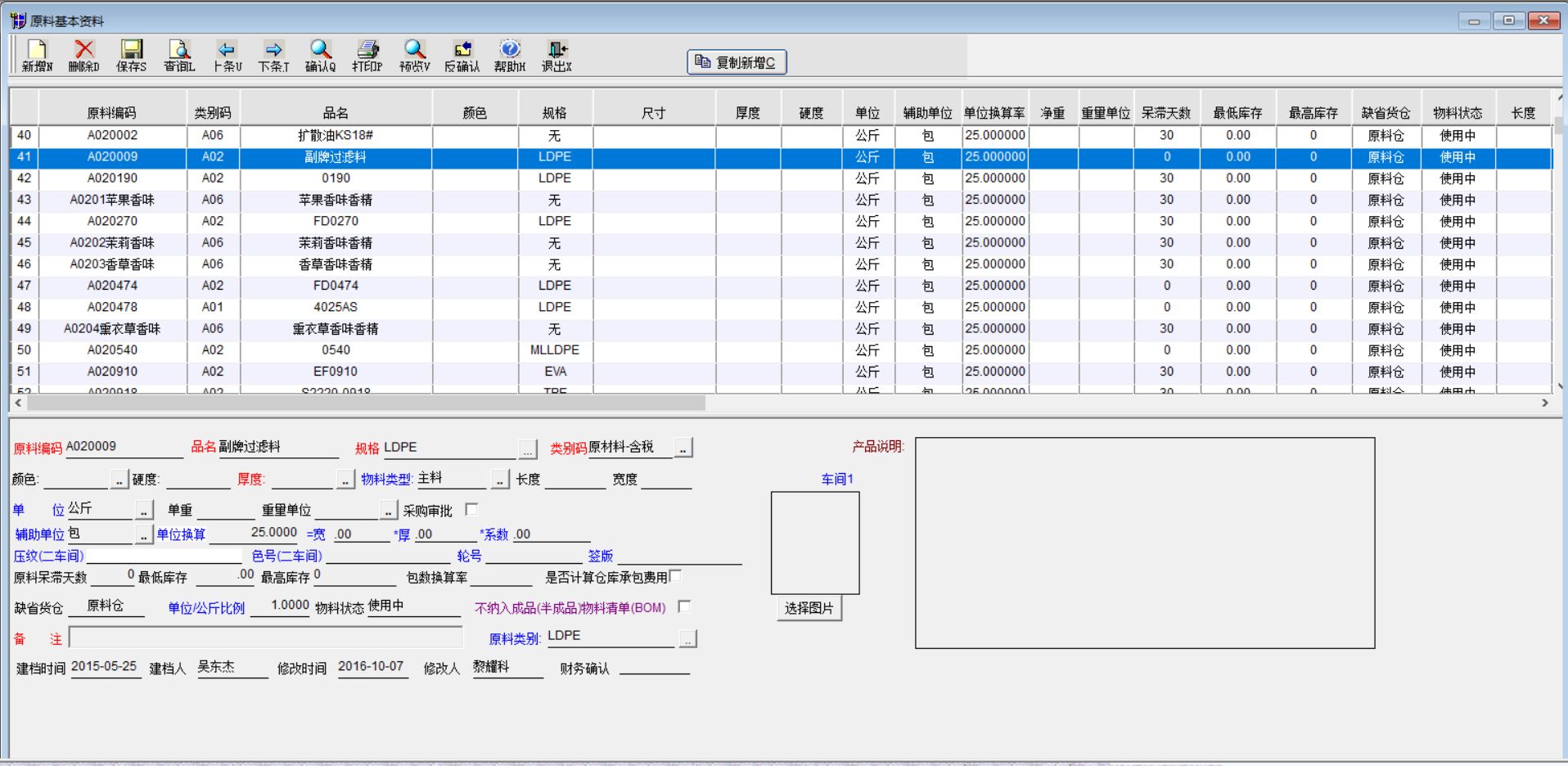1568x766 pixels.
Task: Click the 选择图片 button
Action: tap(809, 608)
